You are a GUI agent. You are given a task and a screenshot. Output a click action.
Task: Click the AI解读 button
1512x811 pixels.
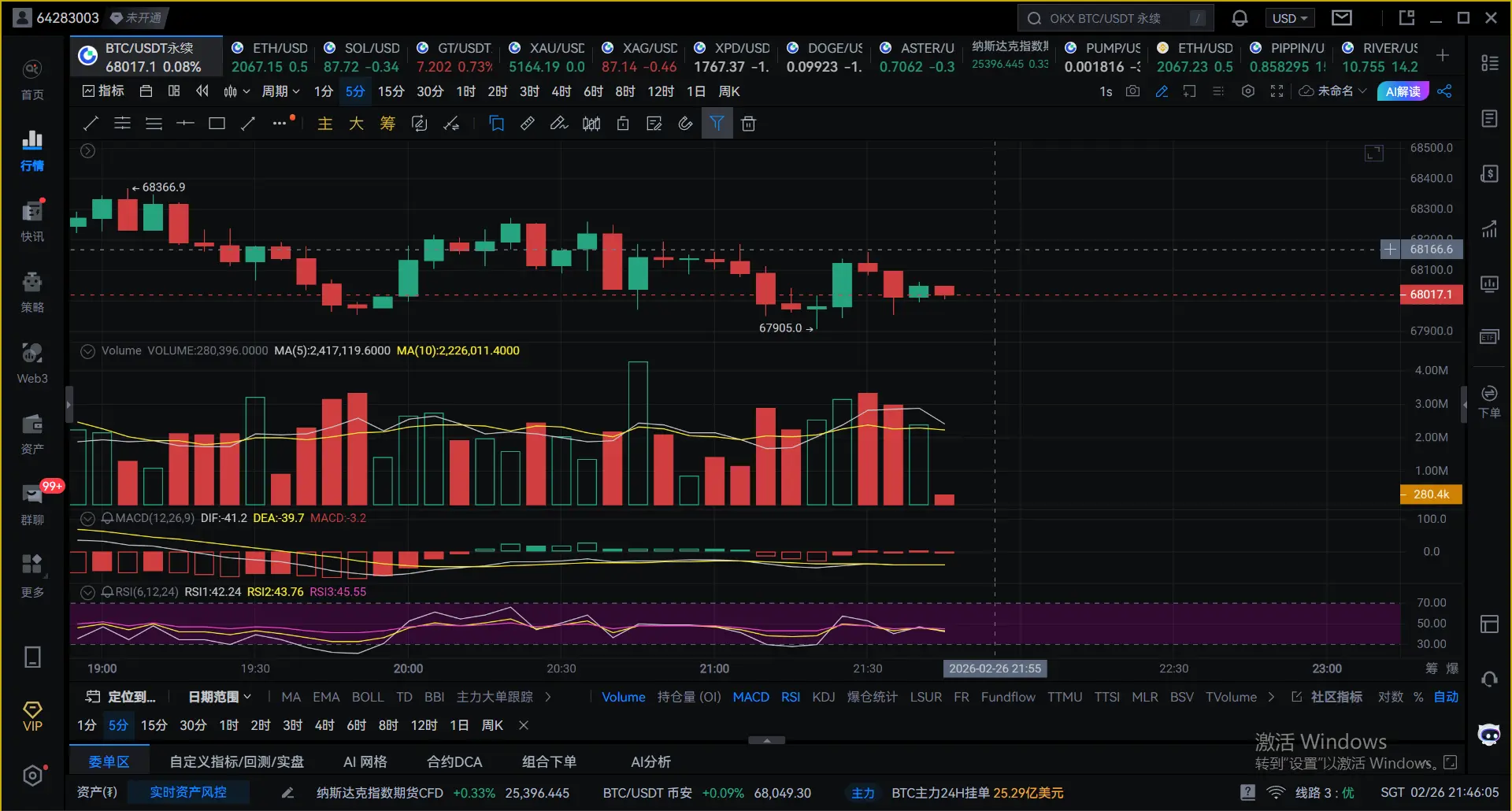[1403, 91]
